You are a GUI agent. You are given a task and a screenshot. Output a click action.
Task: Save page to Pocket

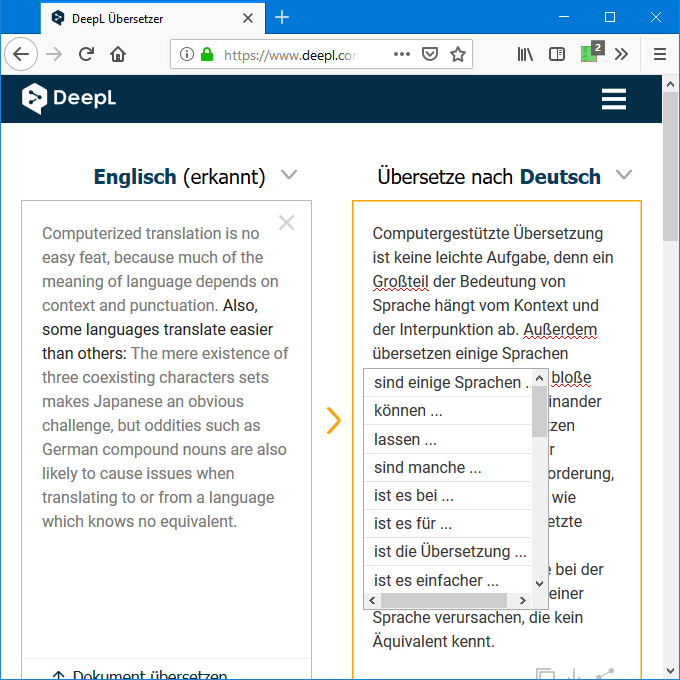pos(430,54)
